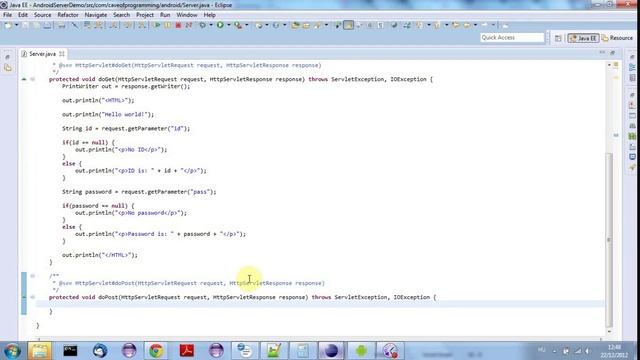Open the Refactor menu
The height and width of the screenshot is (360, 640).
(x=68, y=15)
